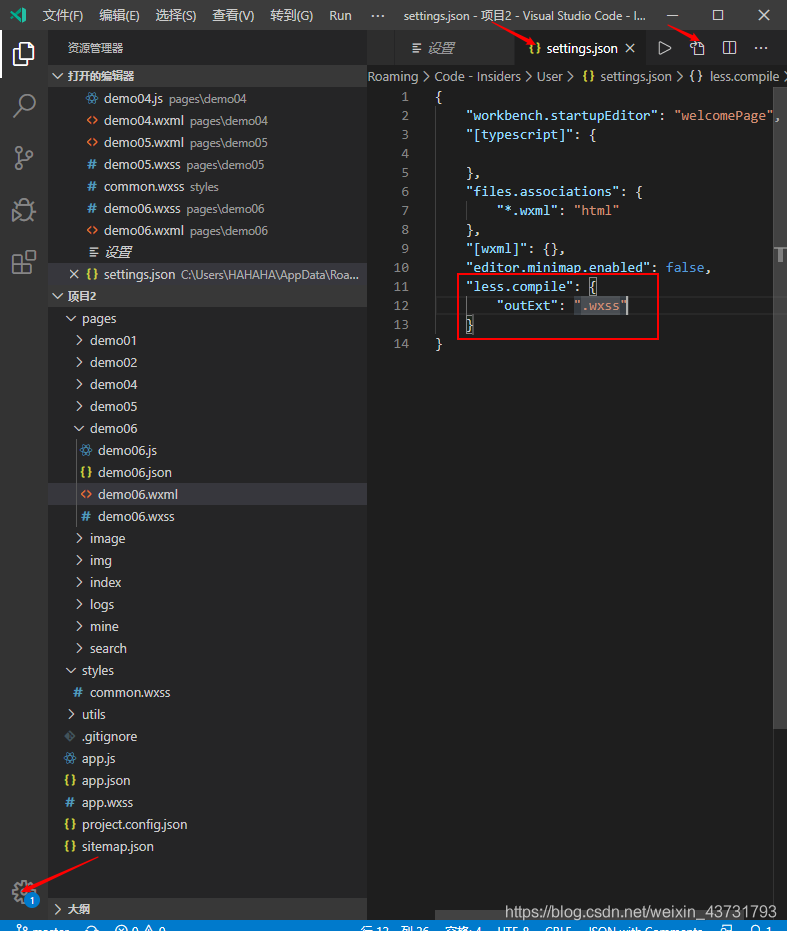
Task: Open demo06.json in the file tree
Action: click(207, 473)
